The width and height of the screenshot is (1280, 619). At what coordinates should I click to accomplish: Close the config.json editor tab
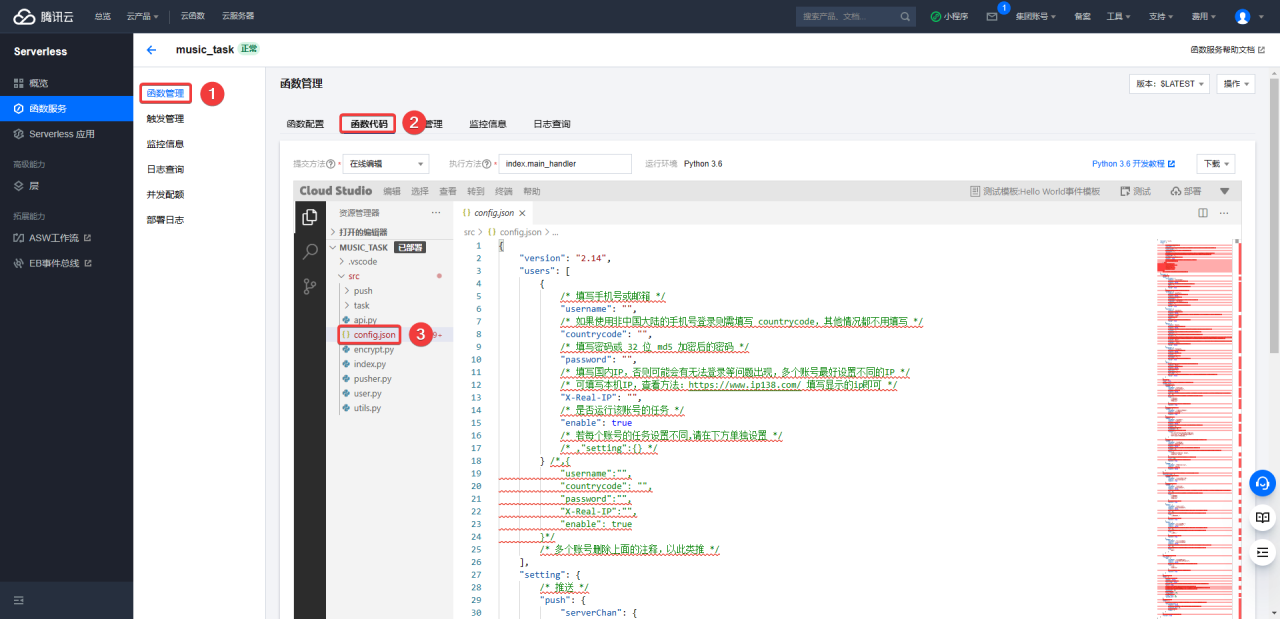click(522, 213)
